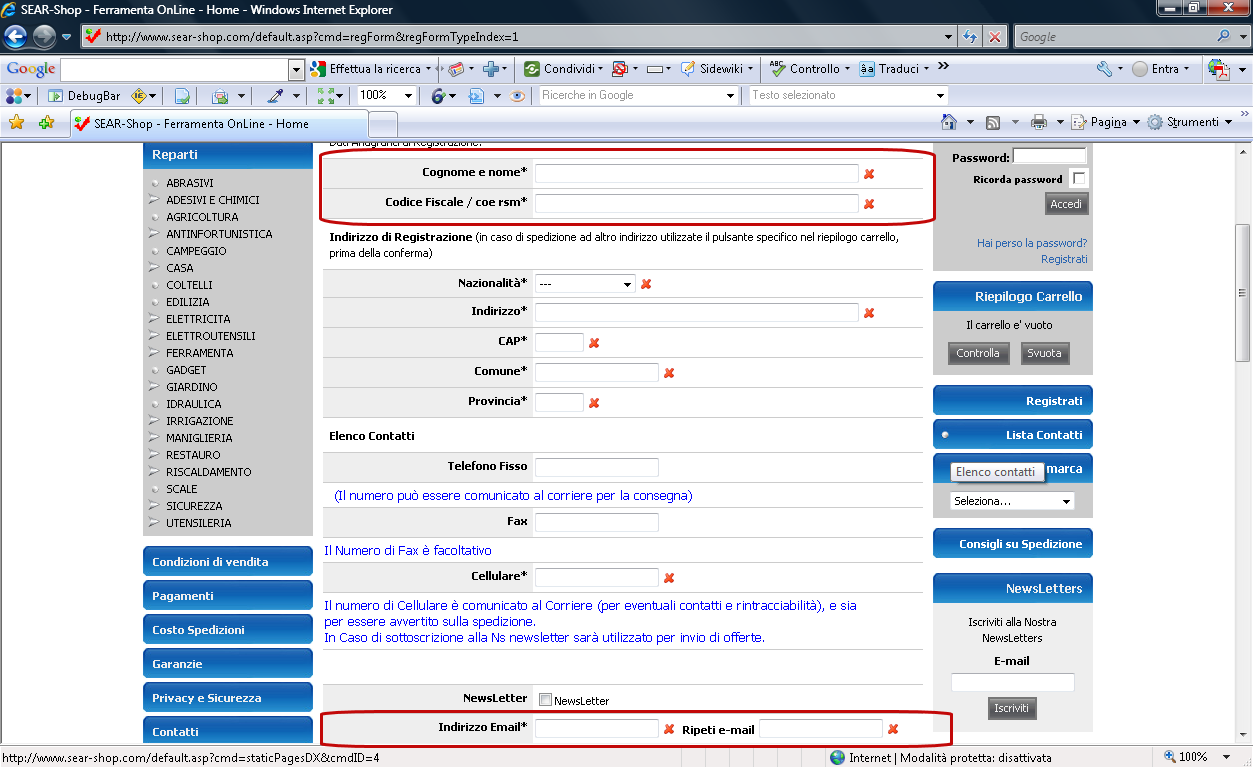The width and height of the screenshot is (1253, 768).
Task: Click the popup blocker icon
Action: [x=619, y=69]
